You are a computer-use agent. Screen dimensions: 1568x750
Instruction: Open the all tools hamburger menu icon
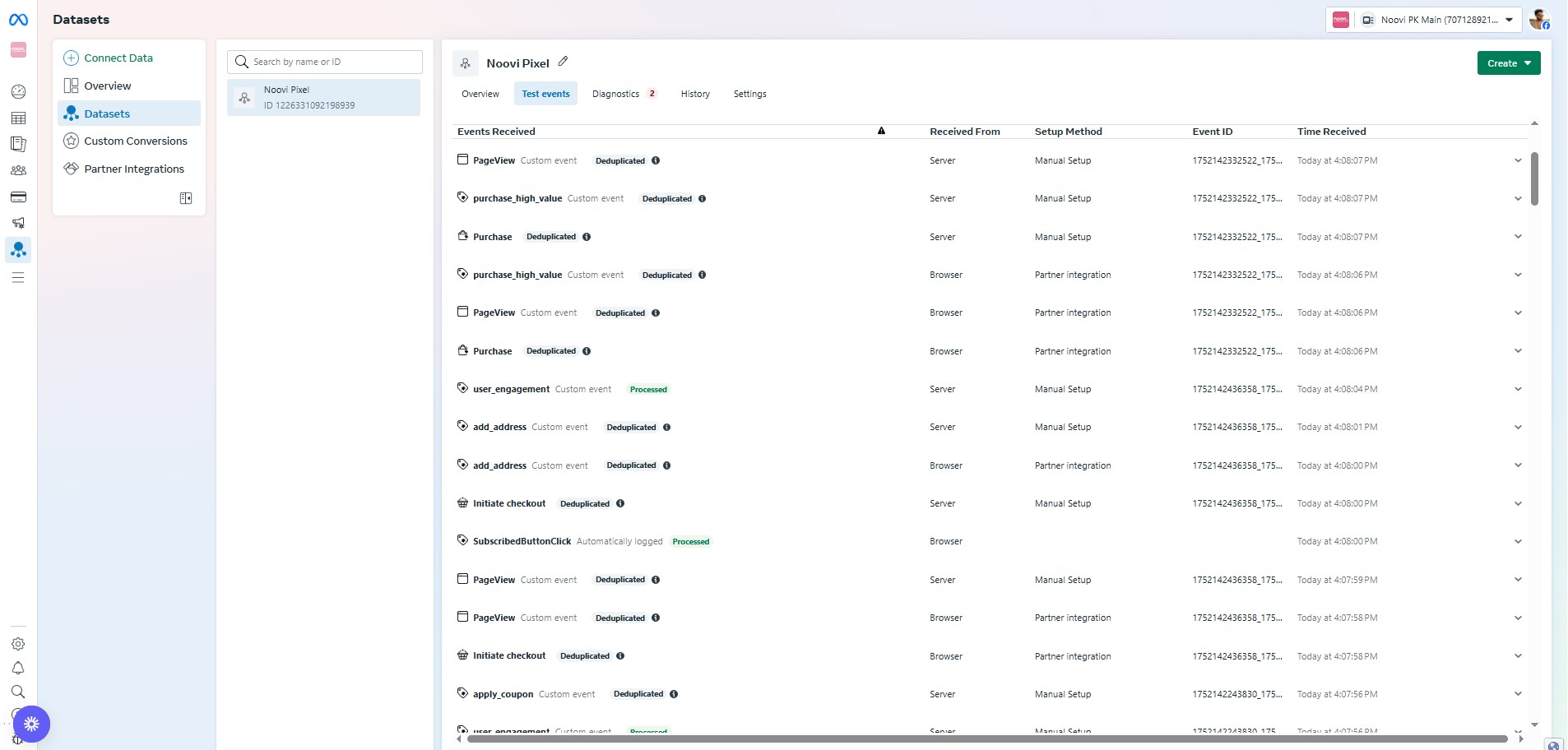pos(18,278)
